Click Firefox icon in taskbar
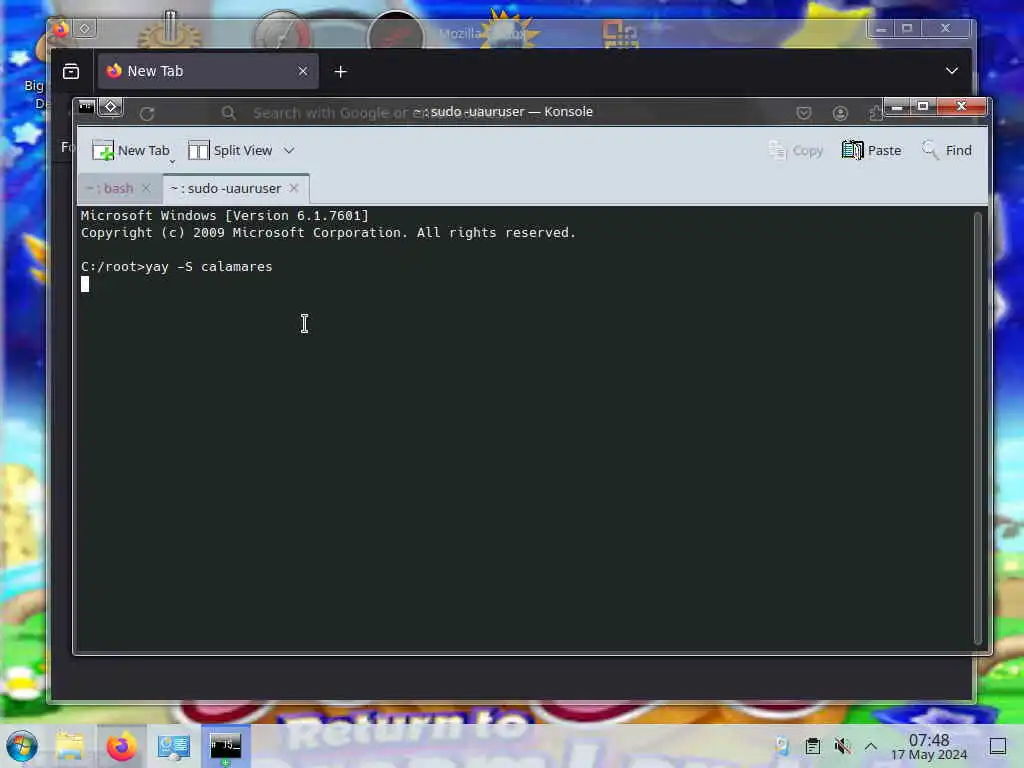 point(121,746)
